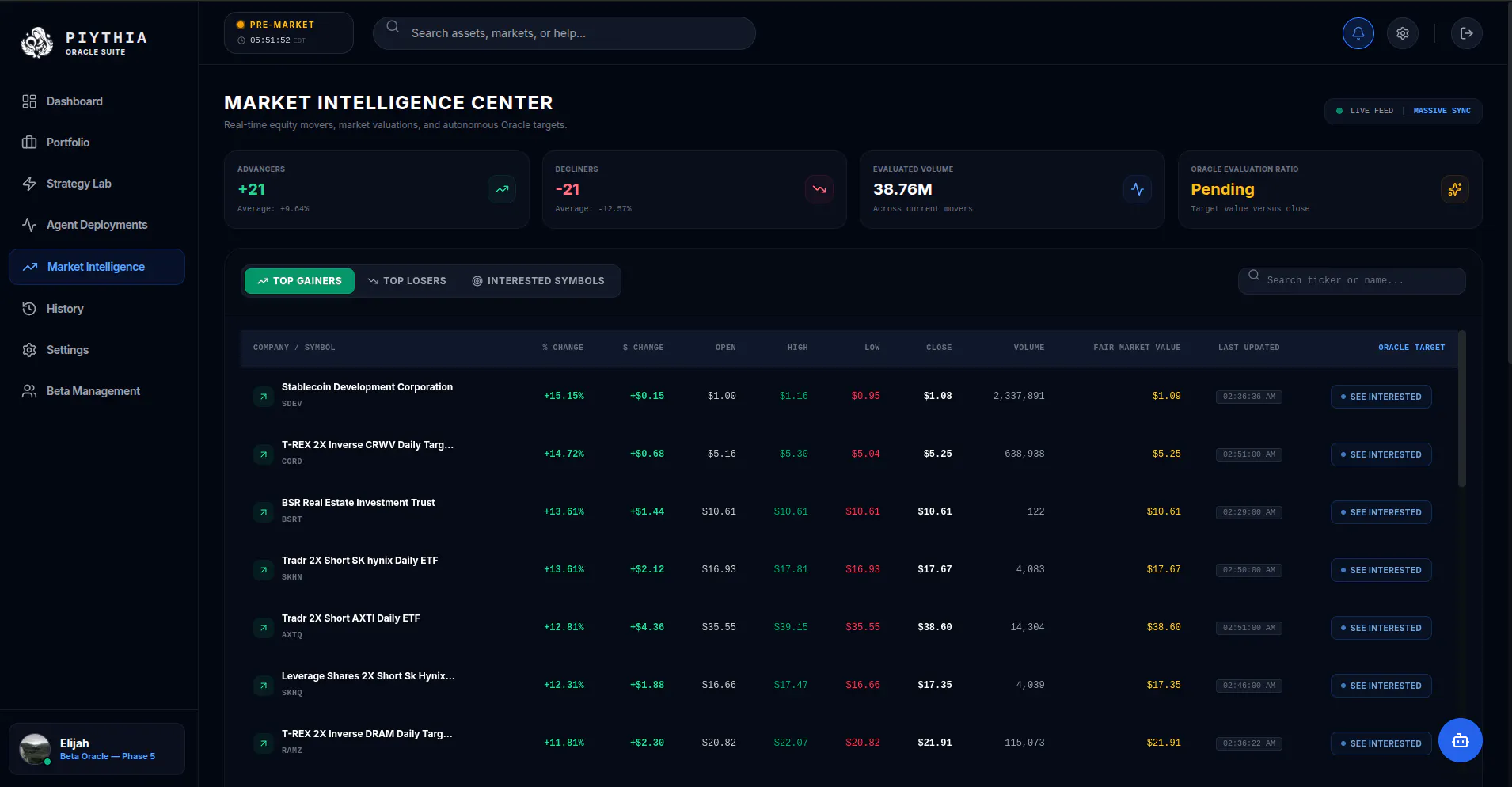Click the Evaluated Volume pulse icon

click(x=1138, y=189)
